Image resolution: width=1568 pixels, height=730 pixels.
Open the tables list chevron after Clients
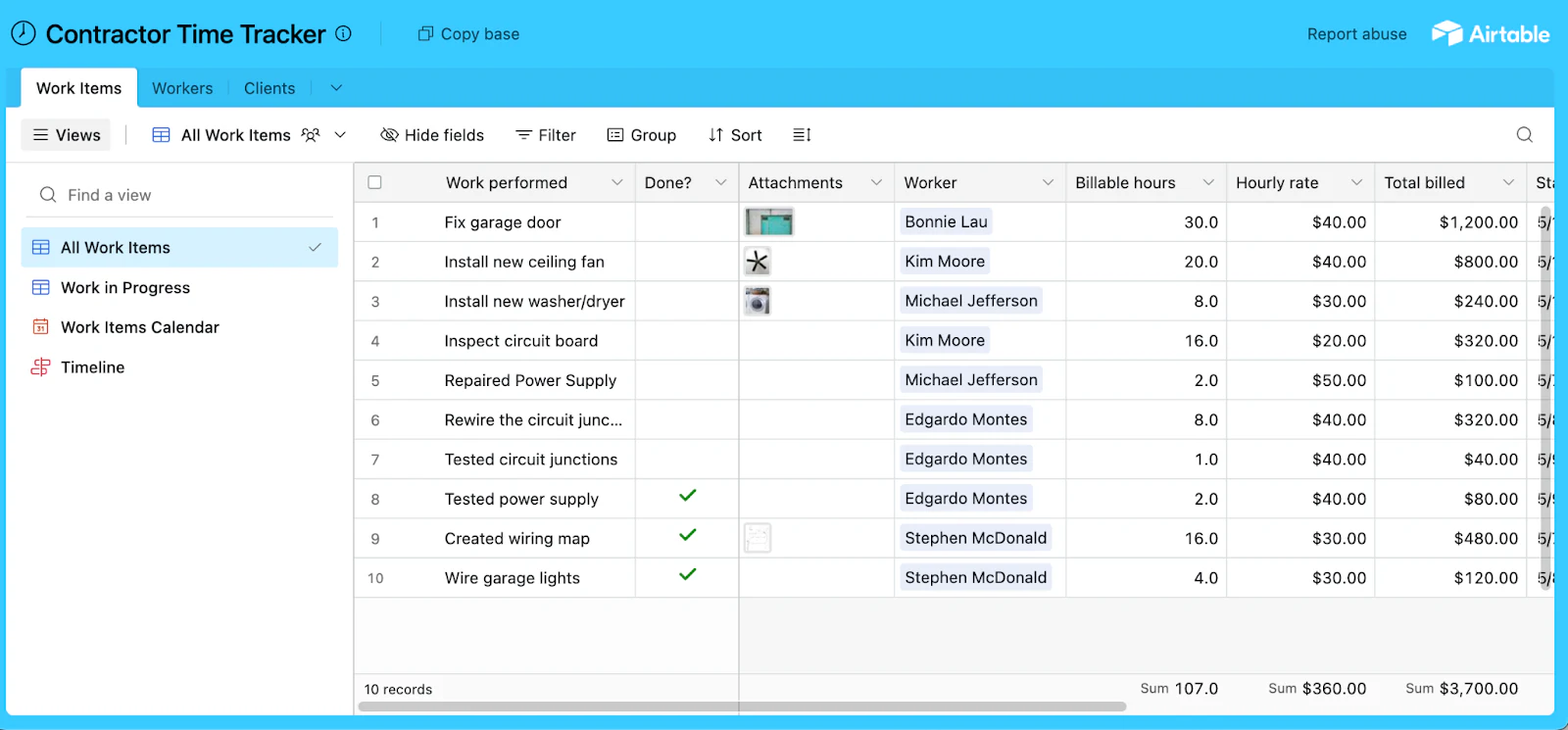[x=336, y=88]
